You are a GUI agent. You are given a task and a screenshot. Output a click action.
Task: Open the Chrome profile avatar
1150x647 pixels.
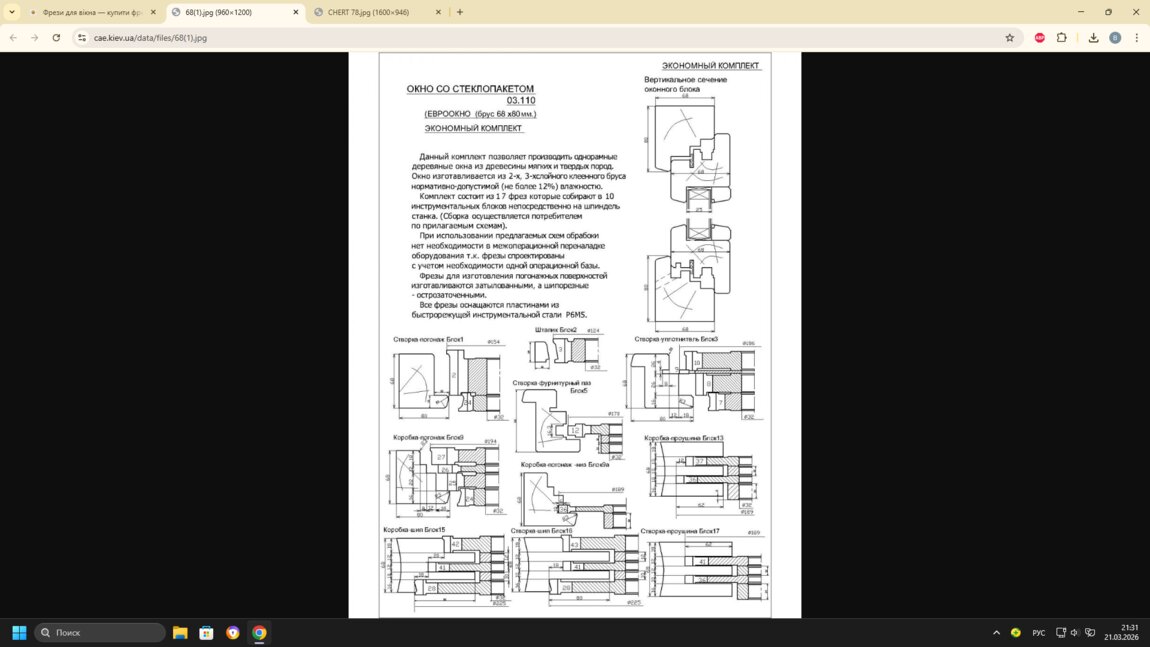point(1115,38)
